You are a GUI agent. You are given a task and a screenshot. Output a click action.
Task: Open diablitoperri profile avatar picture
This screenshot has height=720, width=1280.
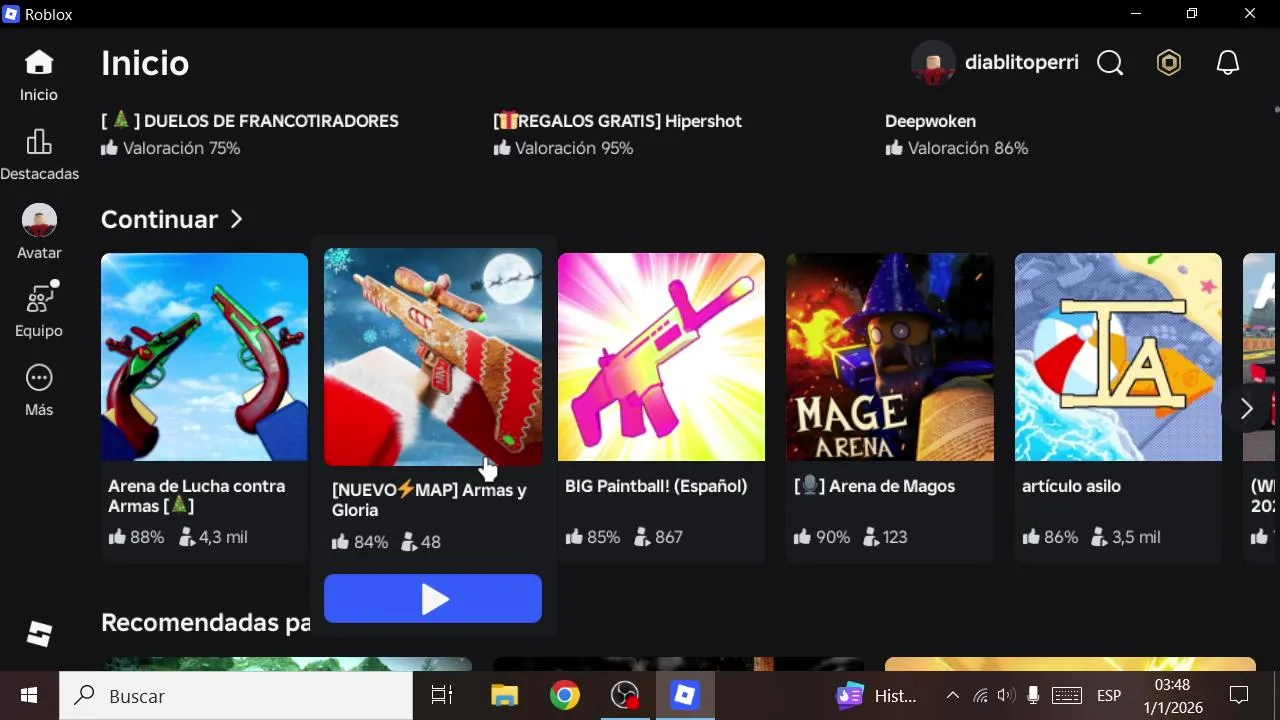933,63
